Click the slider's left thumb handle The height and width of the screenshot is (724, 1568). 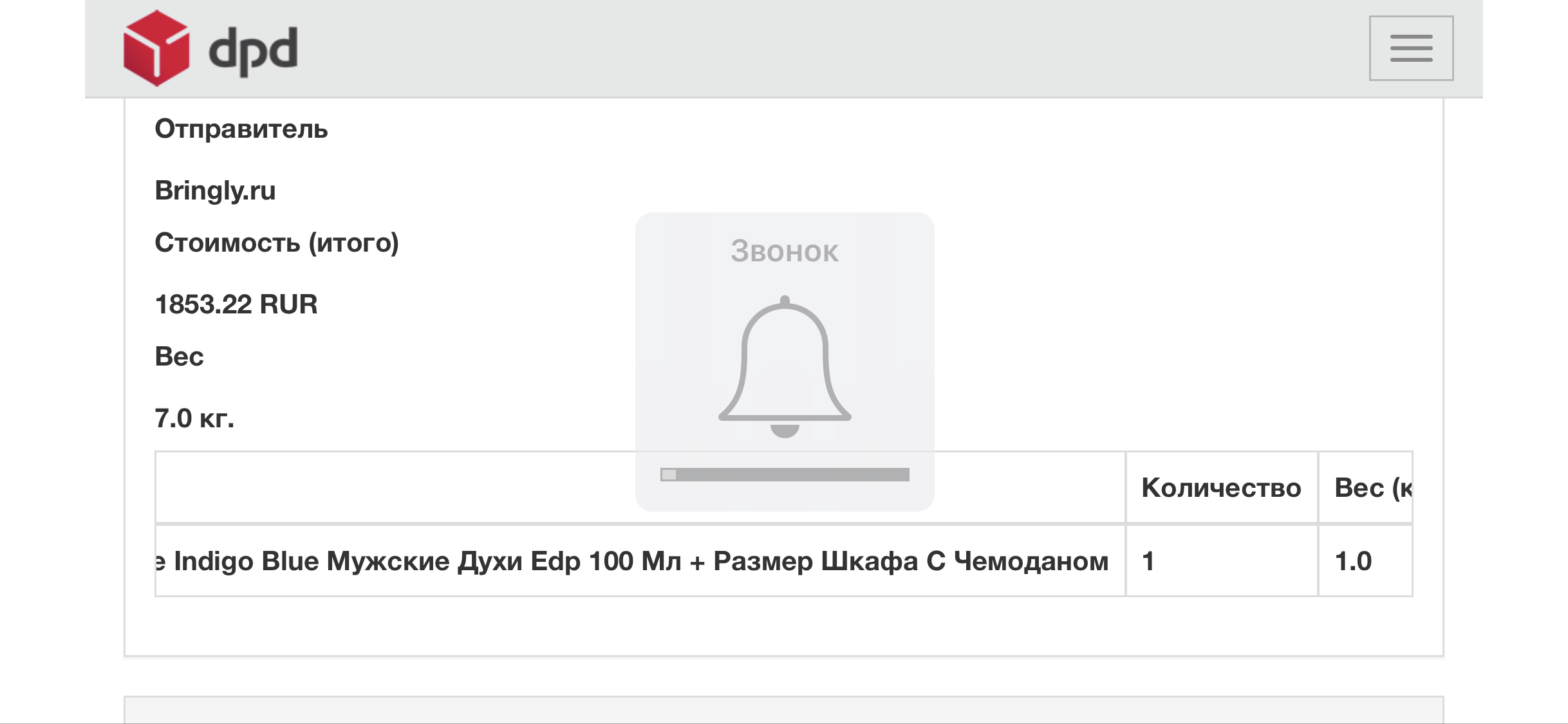click(x=669, y=475)
